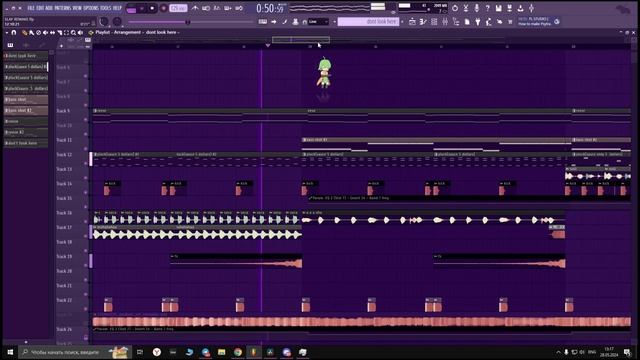
Task: Click the microphone recording icon
Action: click(x=476, y=8)
